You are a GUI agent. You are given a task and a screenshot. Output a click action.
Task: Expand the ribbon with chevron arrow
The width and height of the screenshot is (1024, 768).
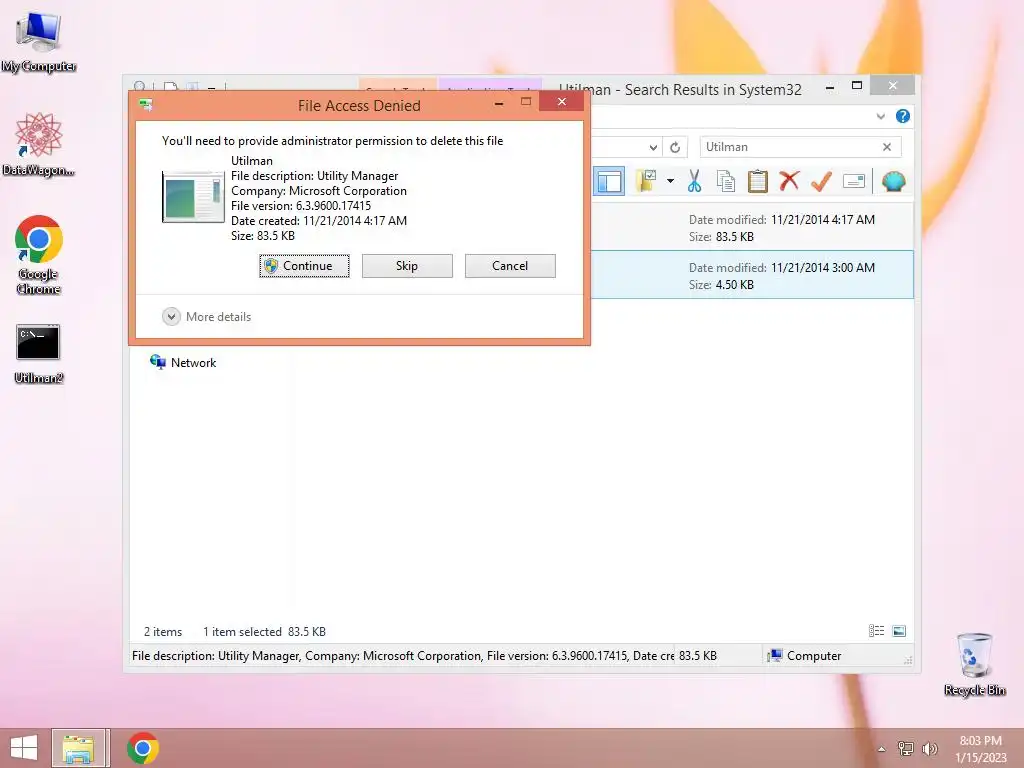pos(880,116)
